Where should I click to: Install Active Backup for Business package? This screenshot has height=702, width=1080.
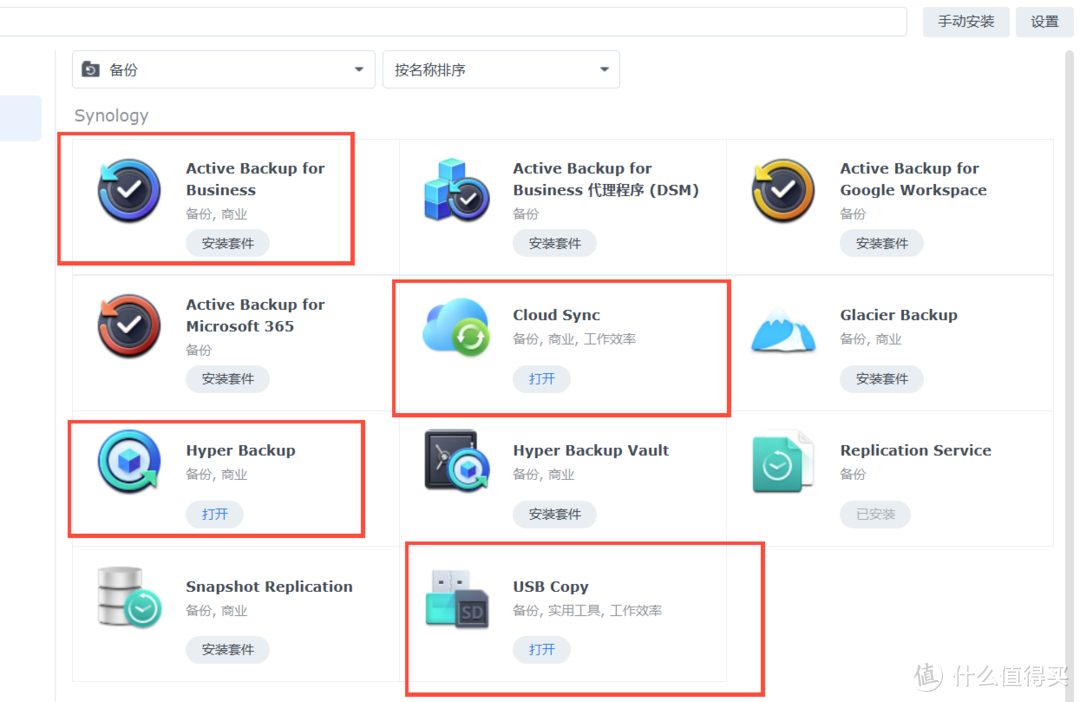(227, 243)
